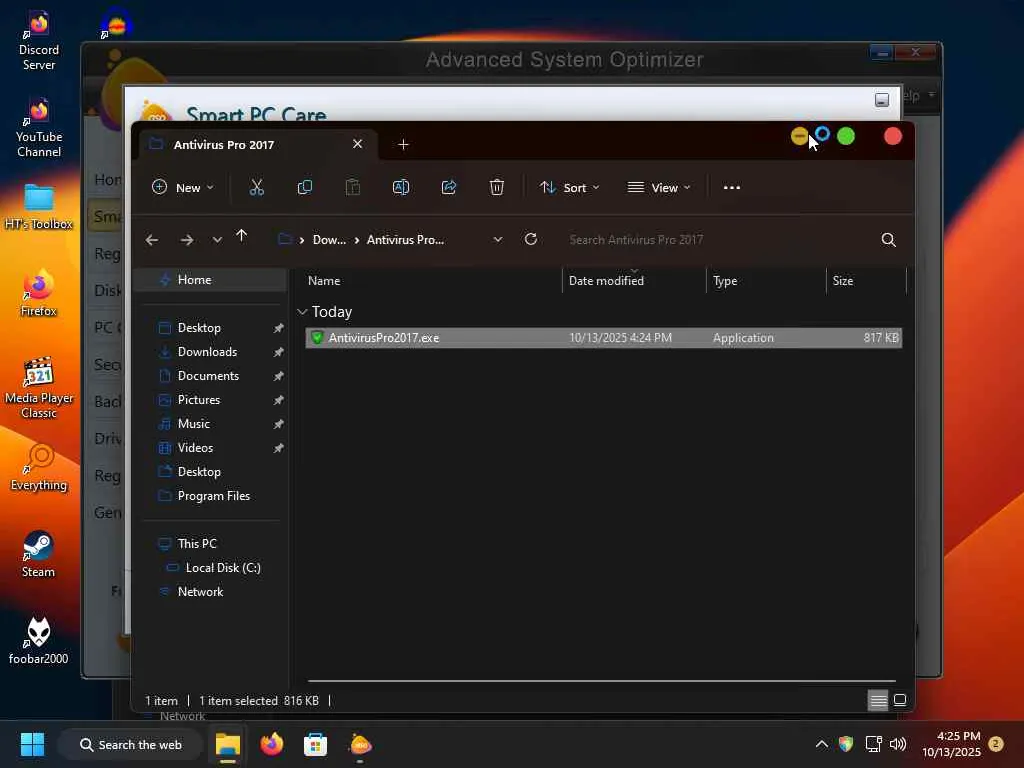Open Everything search desktop icon
This screenshot has width=1024, height=768.
[x=39, y=468]
